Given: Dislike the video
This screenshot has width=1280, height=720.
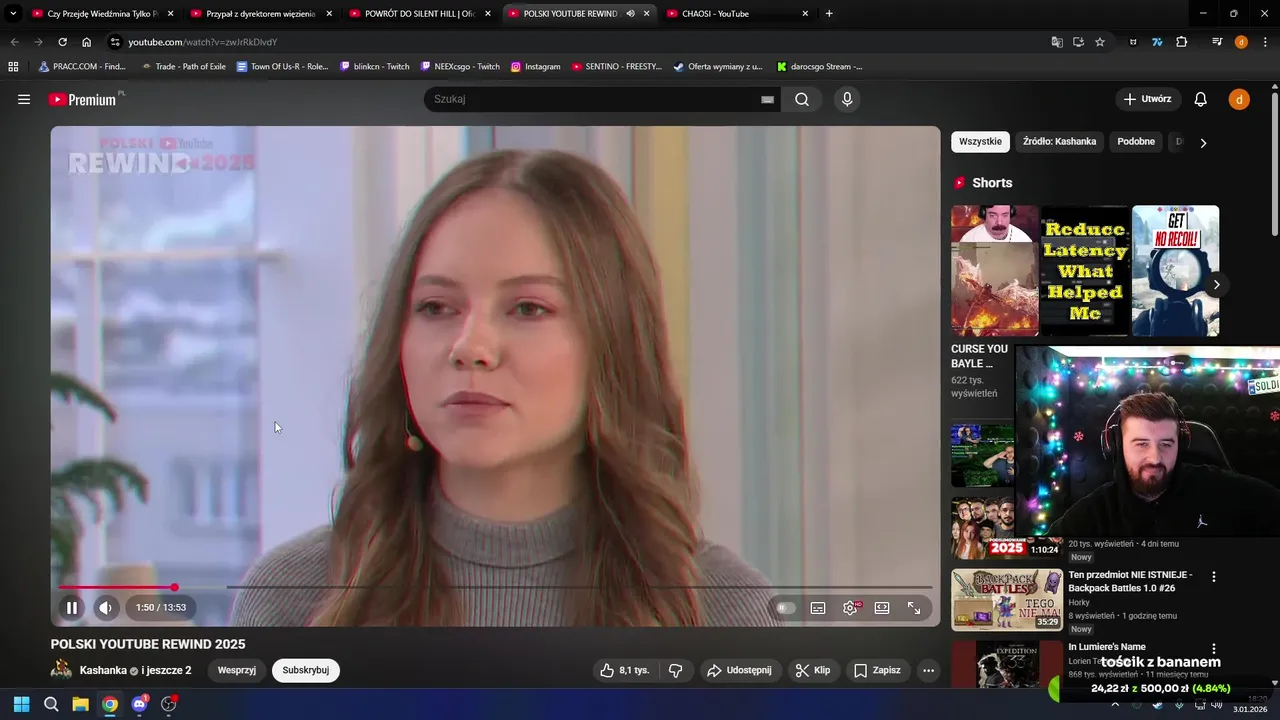Looking at the screenshot, I should click(x=675, y=670).
